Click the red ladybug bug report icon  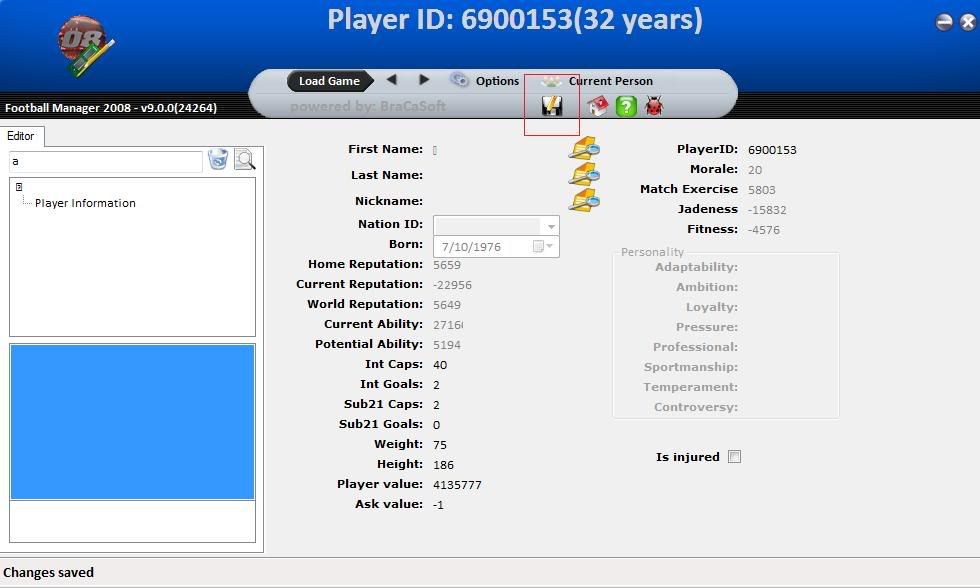click(654, 106)
